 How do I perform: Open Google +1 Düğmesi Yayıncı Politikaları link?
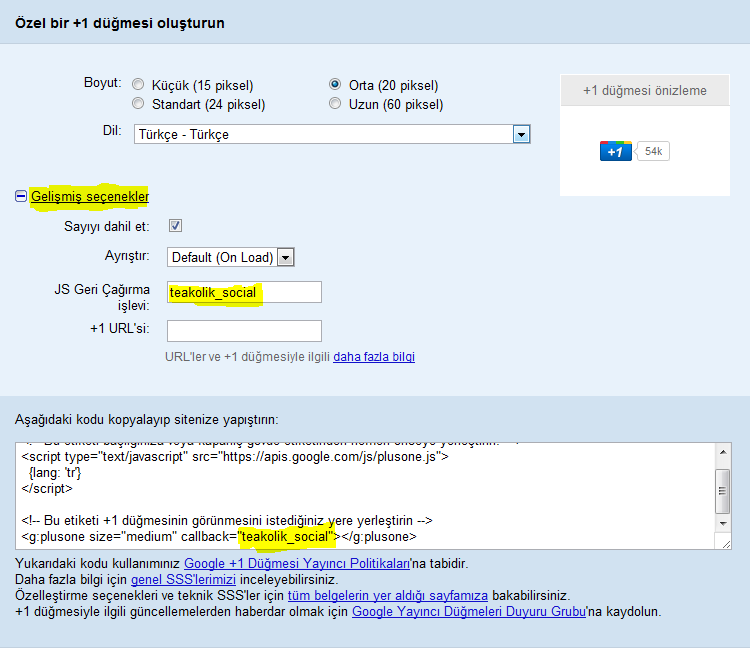point(297,564)
